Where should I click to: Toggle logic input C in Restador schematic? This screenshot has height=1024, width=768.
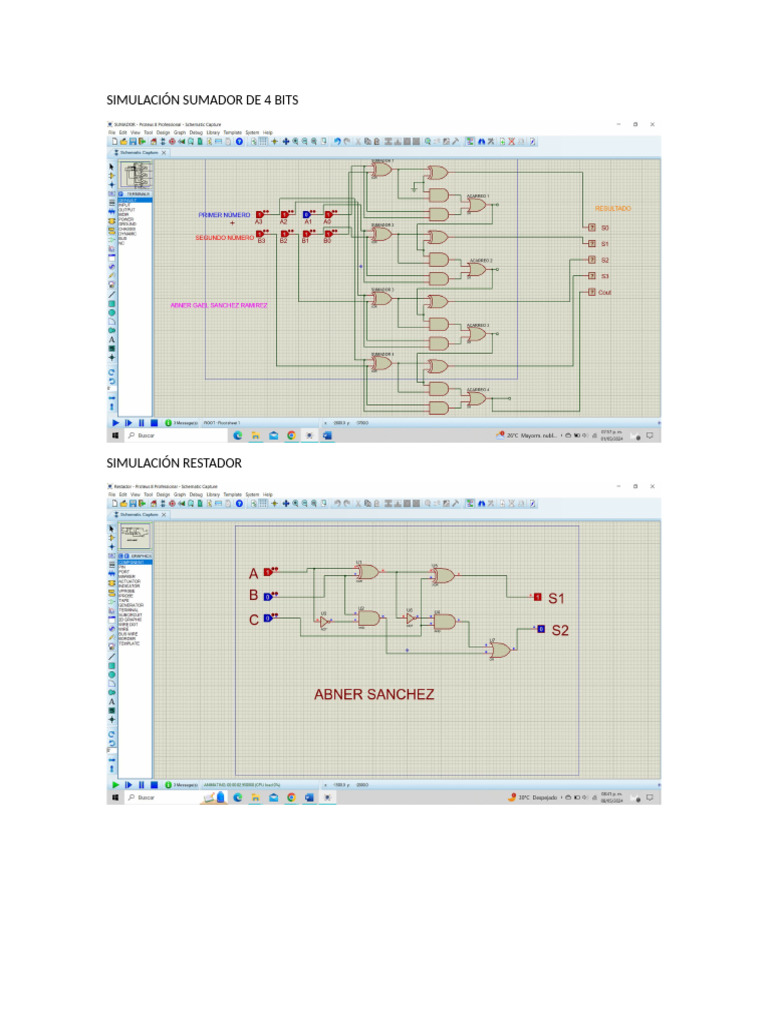point(270,617)
